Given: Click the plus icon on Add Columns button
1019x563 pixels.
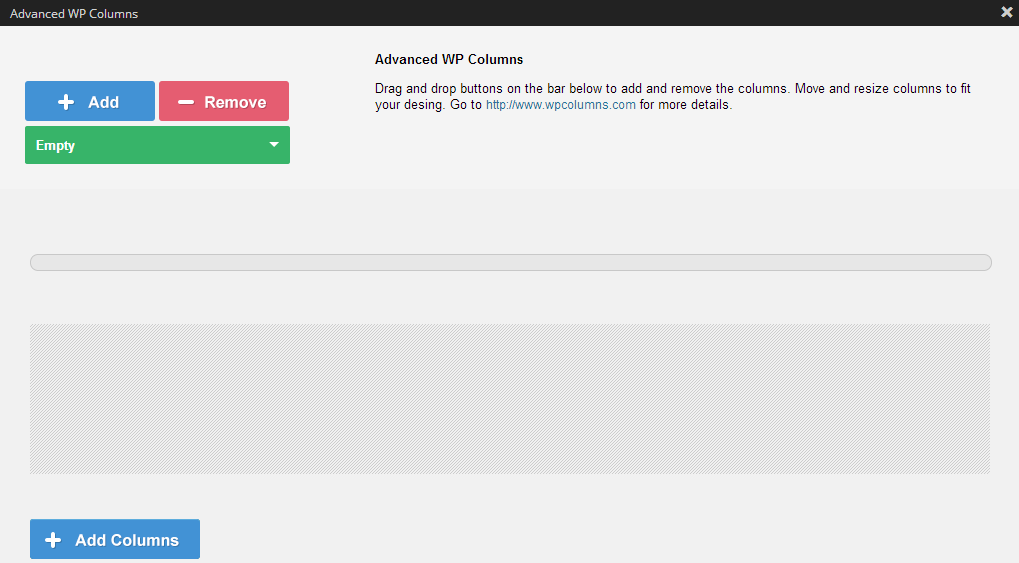Looking at the screenshot, I should pos(53,540).
